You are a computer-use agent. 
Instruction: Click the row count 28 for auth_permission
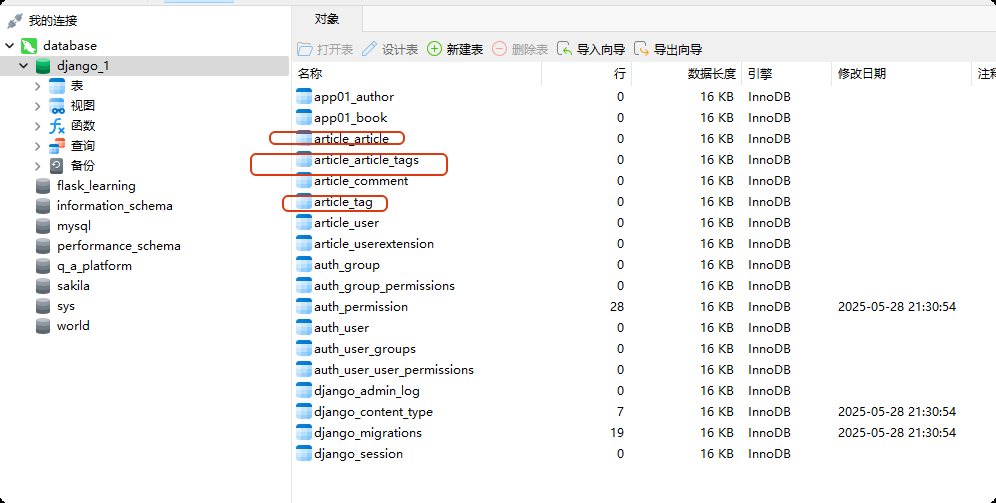click(617, 307)
